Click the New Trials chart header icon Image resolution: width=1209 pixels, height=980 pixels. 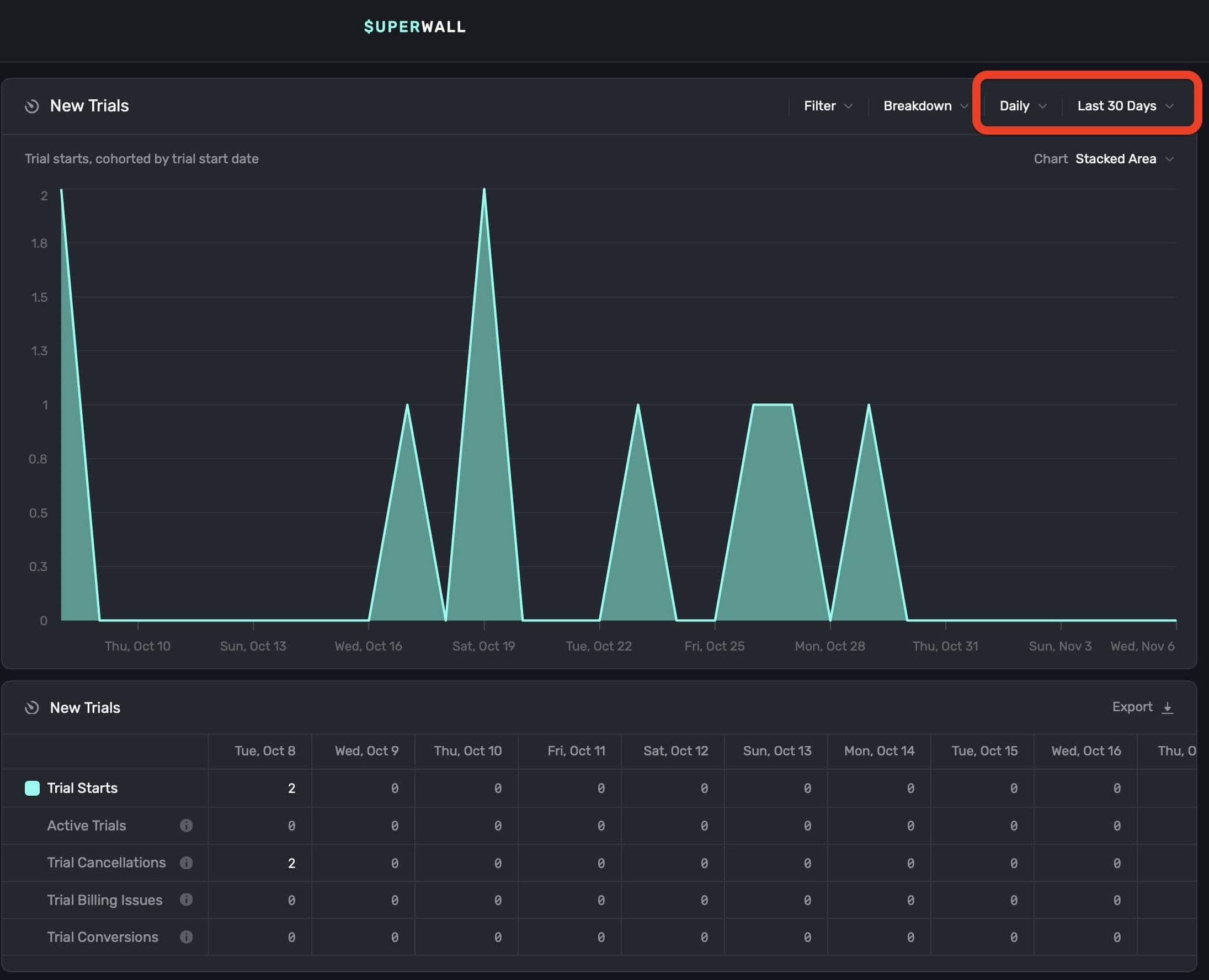tap(32, 106)
